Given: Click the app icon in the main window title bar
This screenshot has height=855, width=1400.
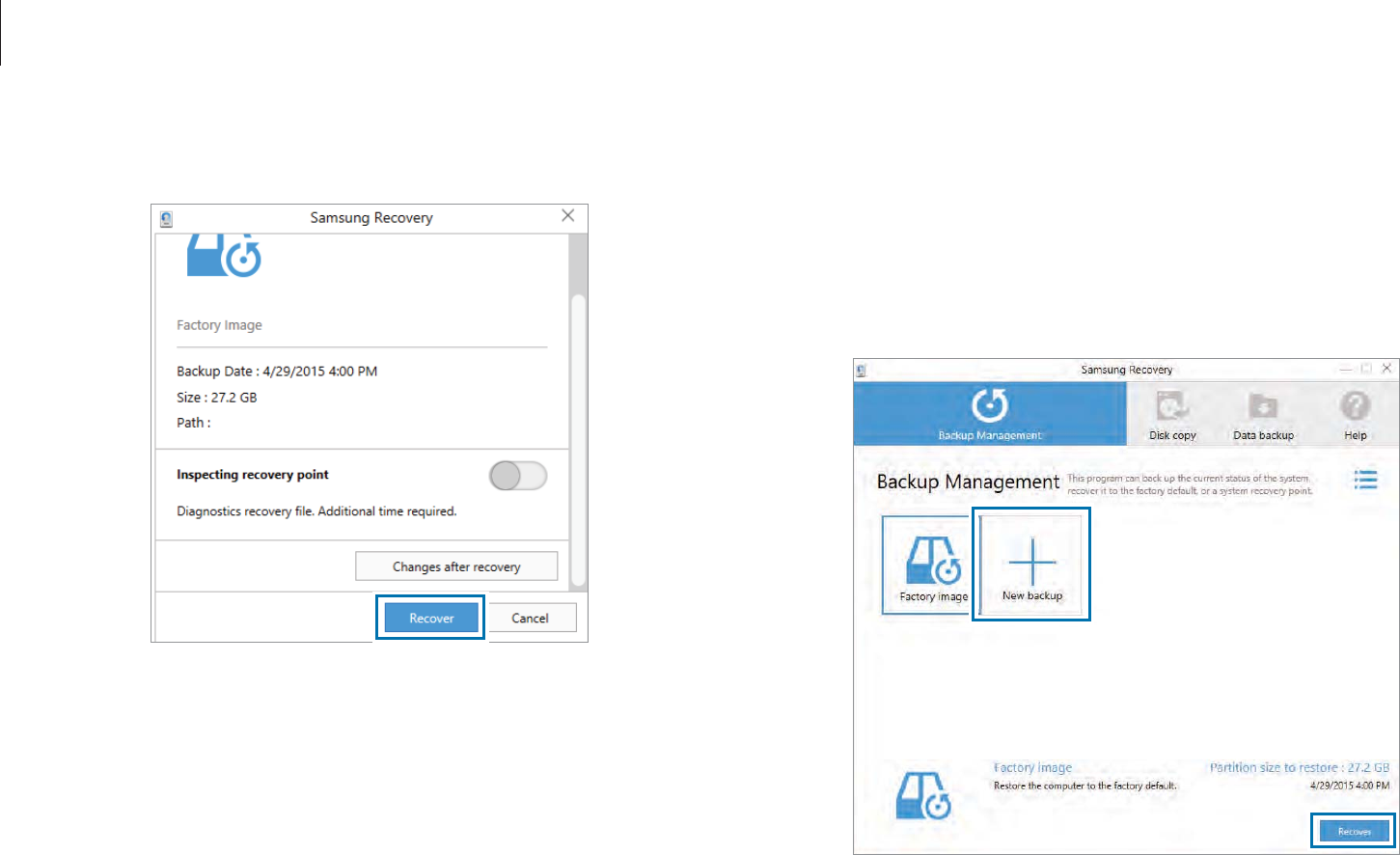Looking at the screenshot, I should pos(862,370).
